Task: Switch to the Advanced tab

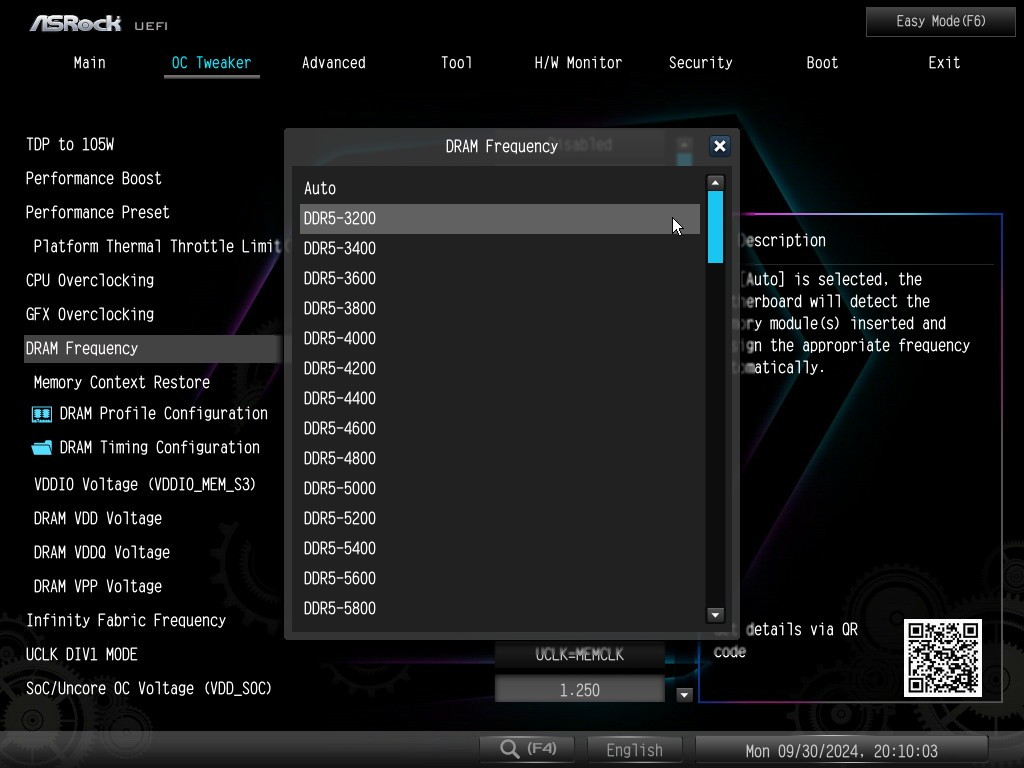Action: tap(333, 63)
